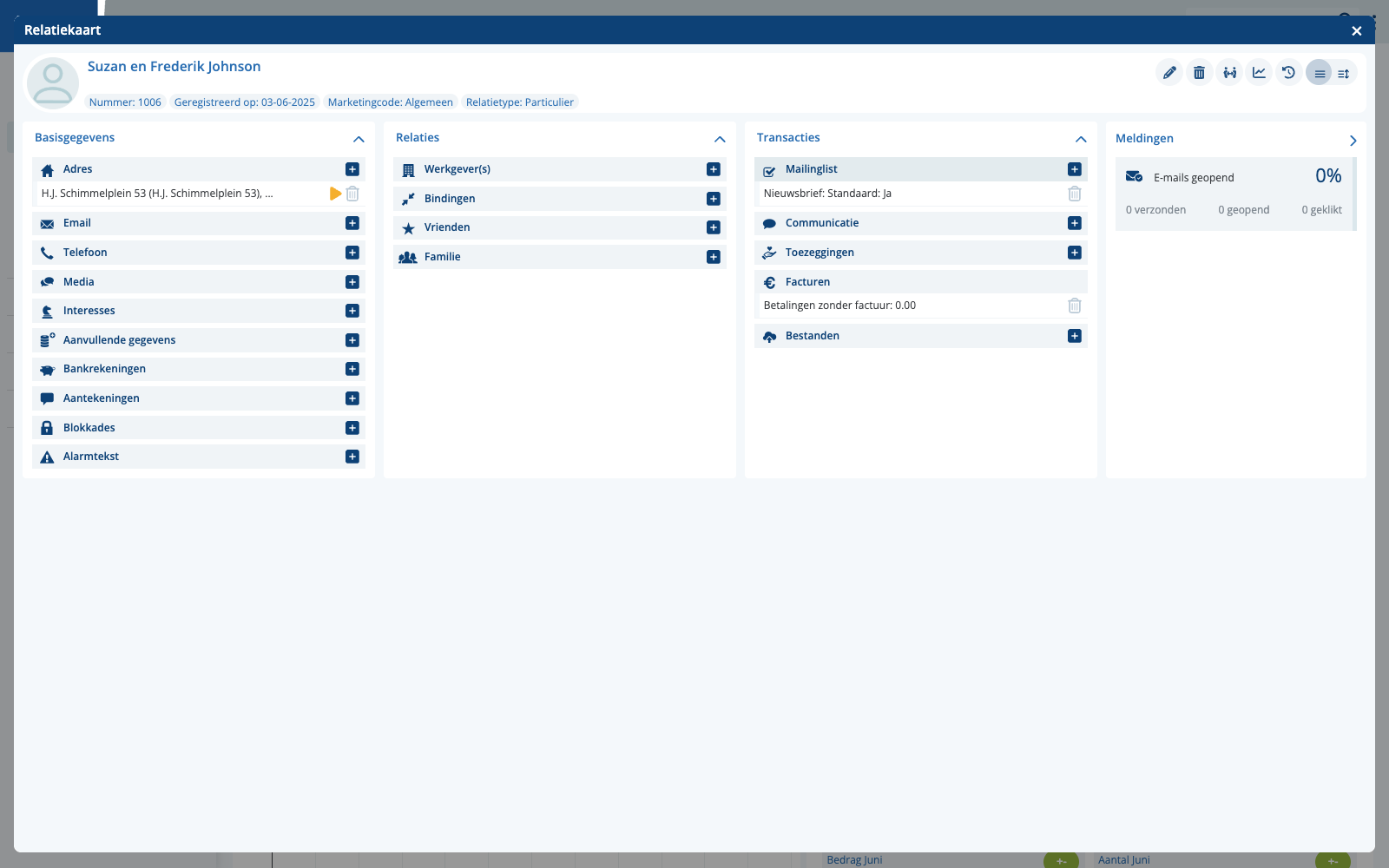Viewport: 1389px width, 868px height.
Task: Select the Bankrekeningen row
Action: click(x=199, y=369)
